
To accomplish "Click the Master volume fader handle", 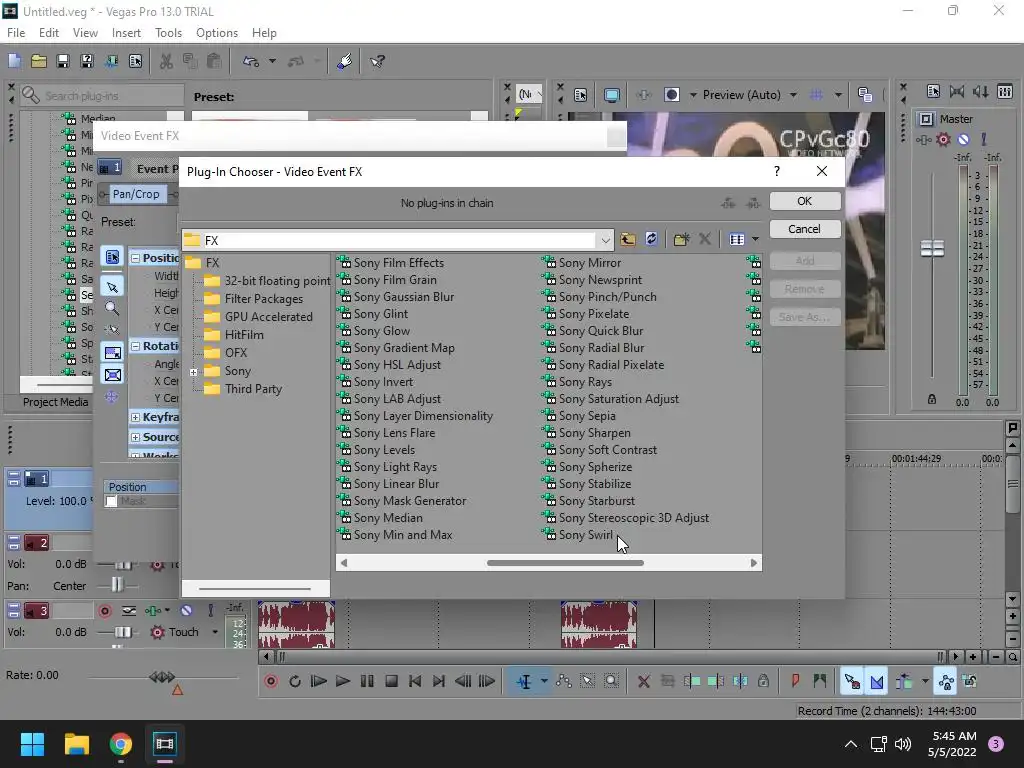I will coord(932,248).
